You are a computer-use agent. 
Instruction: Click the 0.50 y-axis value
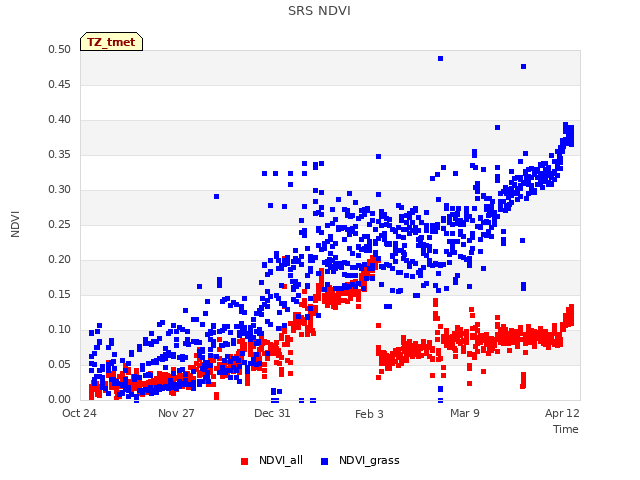tap(59, 49)
